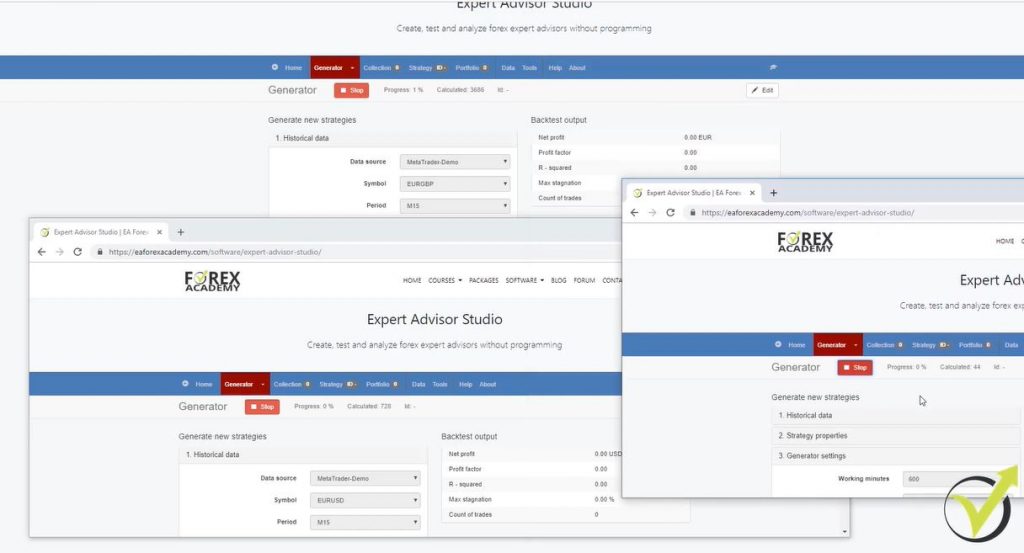Click the Forex Academy logo in the right window
Screen dimensions: 1024x553
(x=805, y=242)
